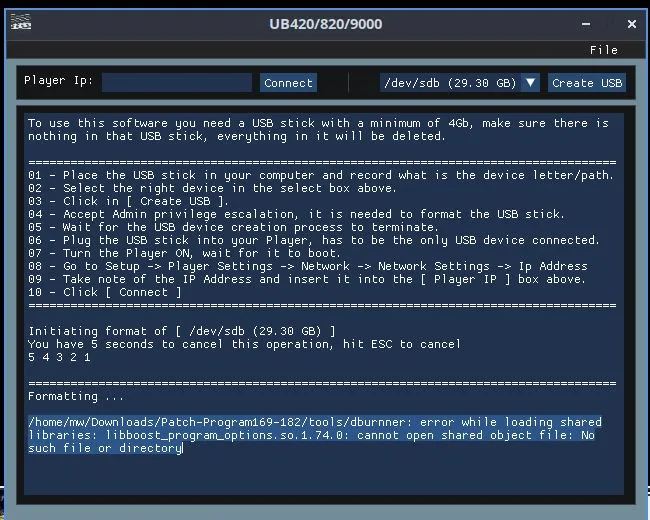Image resolution: width=650 pixels, height=520 pixels.
Task: Close the UB420/820/9000 window
Action: point(632,23)
